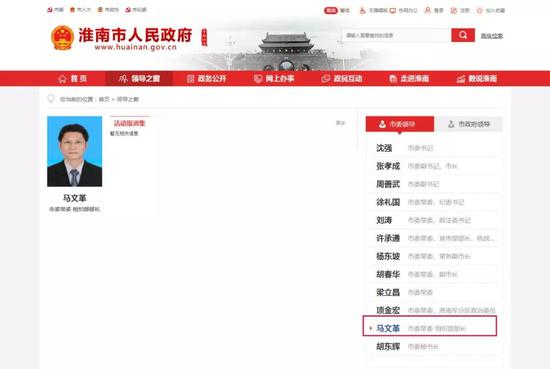The width and height of the screenshot is (550, 369).
Task: Click the portrait photo of 马文革
Action: pos(75,151)
